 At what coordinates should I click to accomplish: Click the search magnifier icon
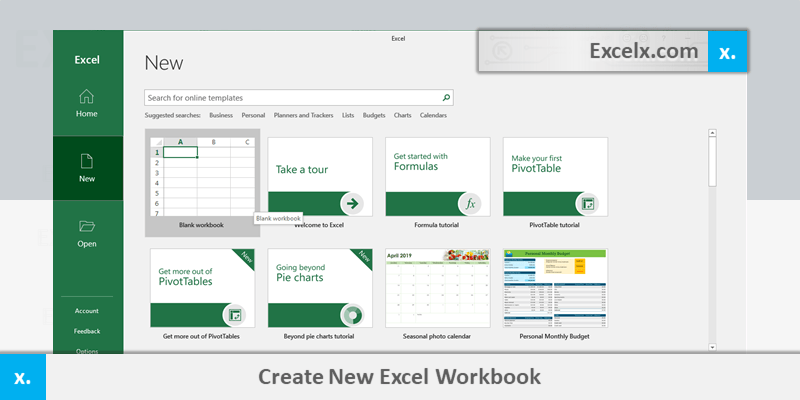446,97
